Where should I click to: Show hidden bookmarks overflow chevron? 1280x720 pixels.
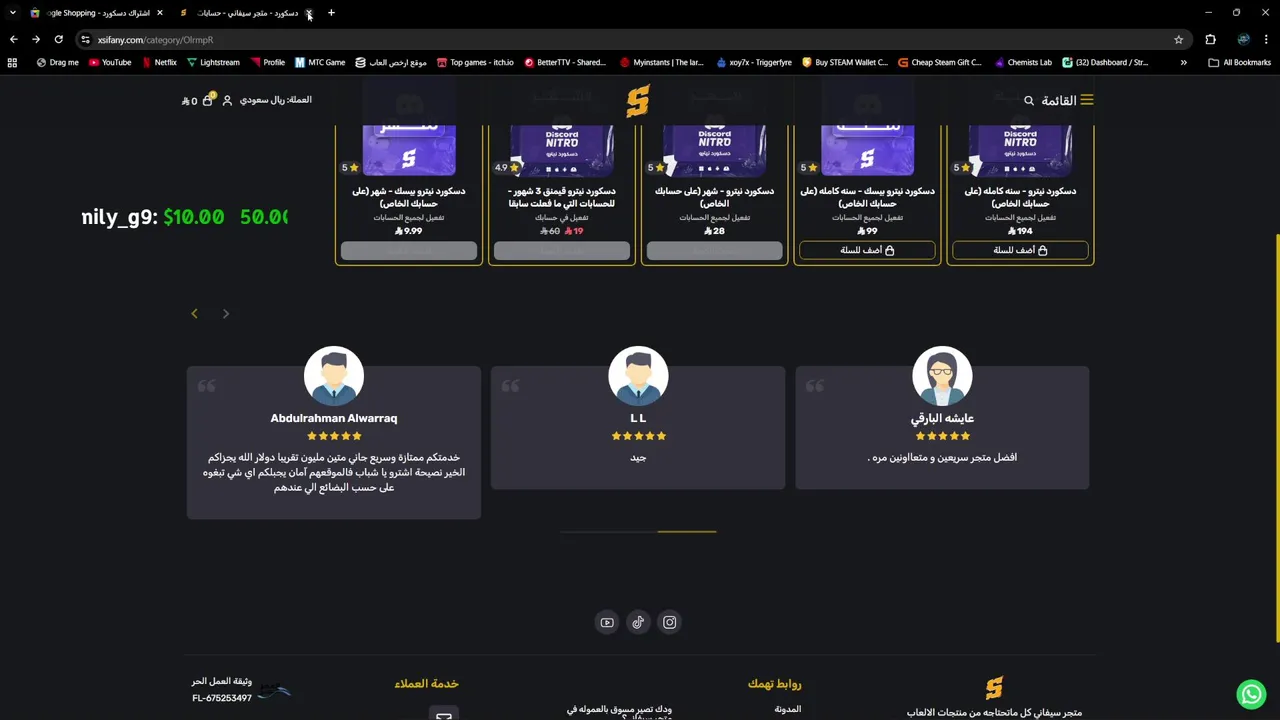1184,62
